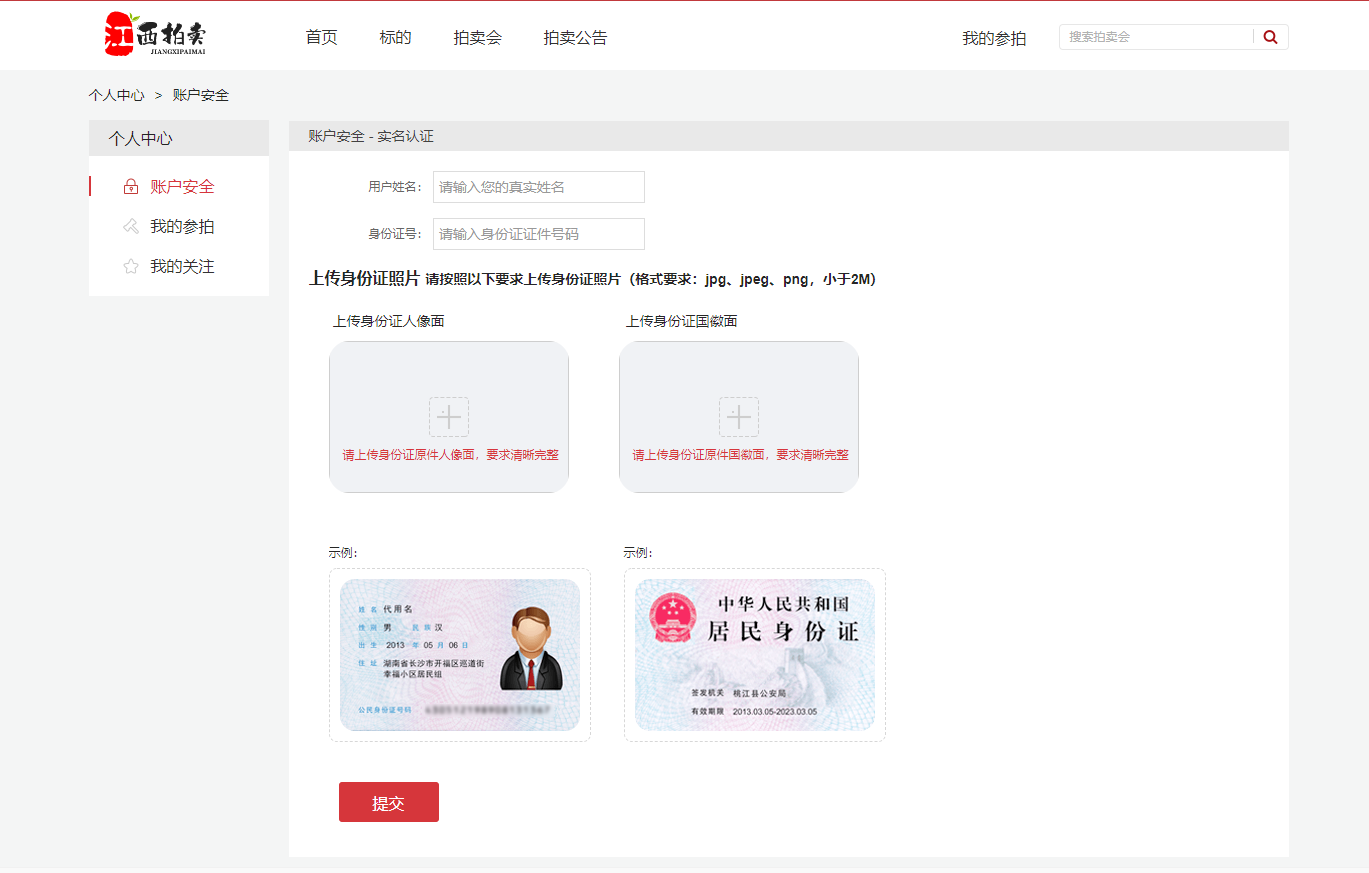Click the search magnifier icon
The width and height of the screenshot is (1369, 873).
[x=1270, y=37]
